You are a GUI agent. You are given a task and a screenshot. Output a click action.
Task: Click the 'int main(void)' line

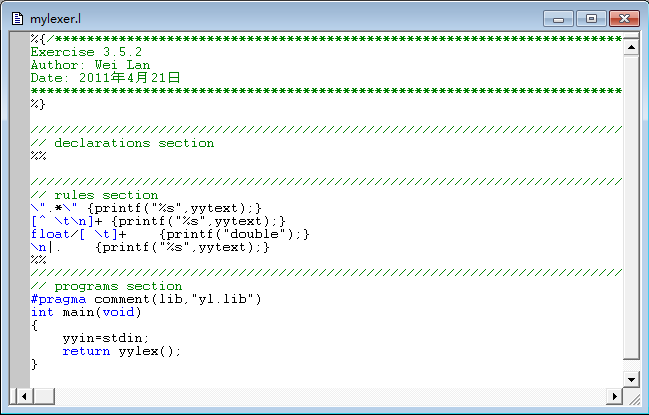tap(86, 312)
